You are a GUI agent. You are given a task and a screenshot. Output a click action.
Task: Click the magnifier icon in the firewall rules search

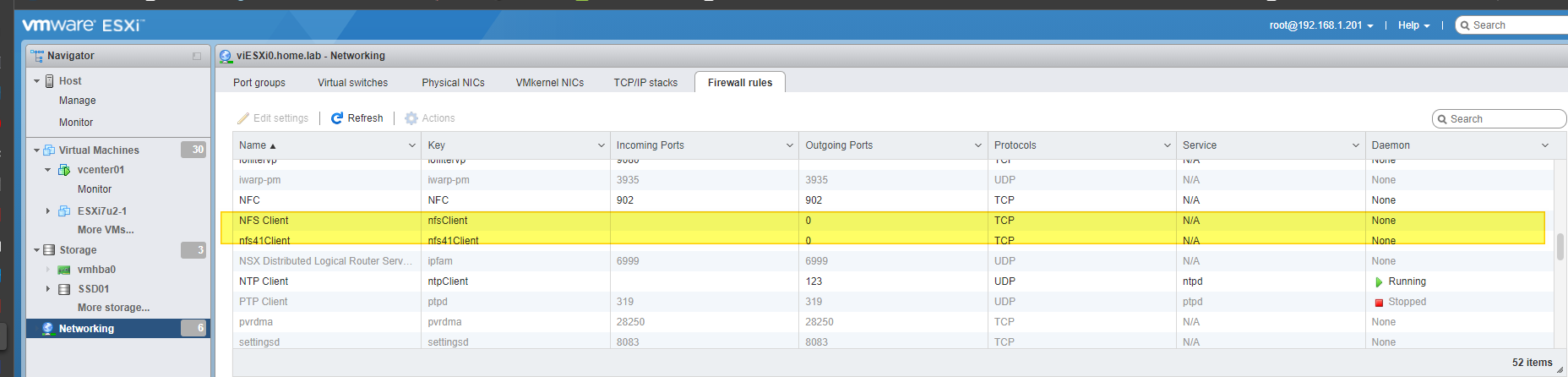[1442, 119]
